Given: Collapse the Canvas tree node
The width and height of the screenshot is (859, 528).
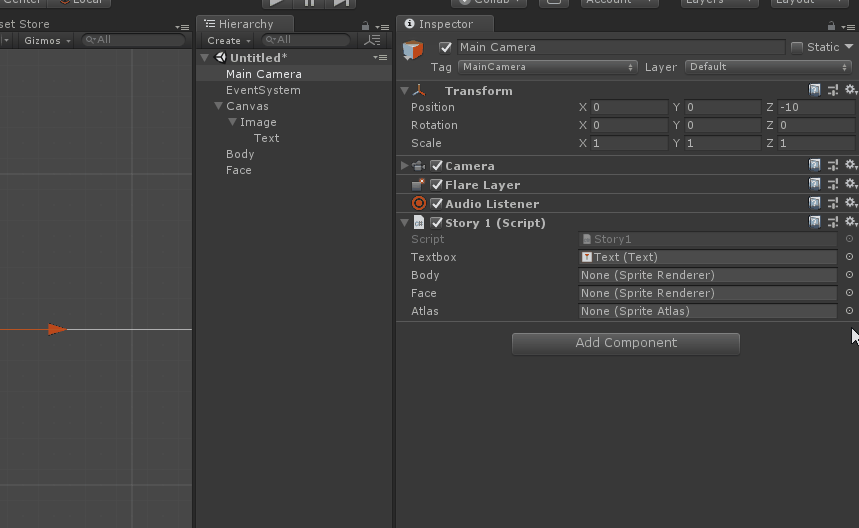Looking at the screenshot, I should (x=219, y=106).
